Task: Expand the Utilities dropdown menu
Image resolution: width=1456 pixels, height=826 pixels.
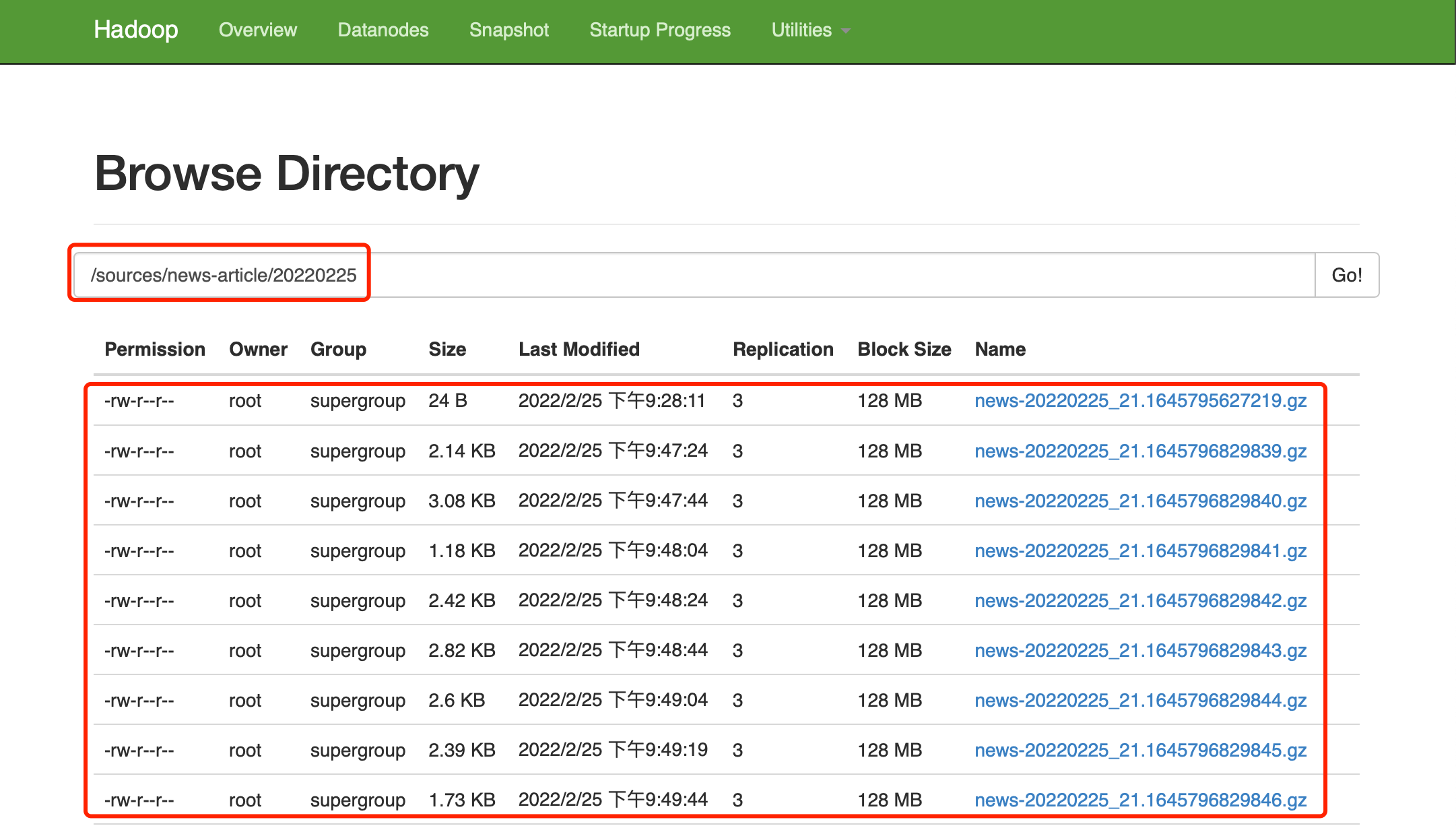Action: coord(811,30)
